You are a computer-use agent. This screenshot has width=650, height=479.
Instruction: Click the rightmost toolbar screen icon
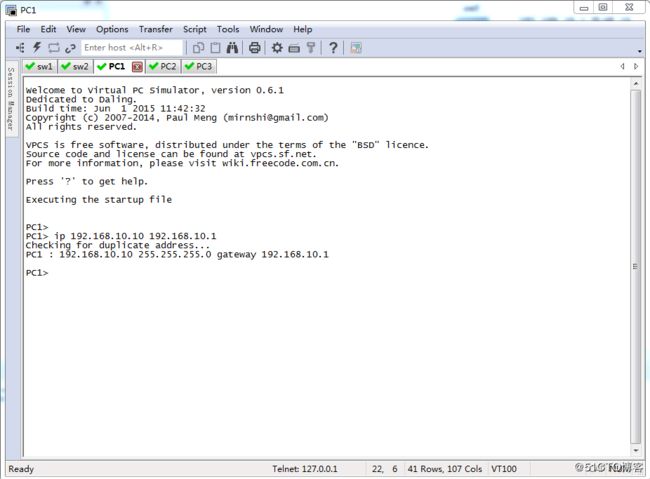coord(356,48)
